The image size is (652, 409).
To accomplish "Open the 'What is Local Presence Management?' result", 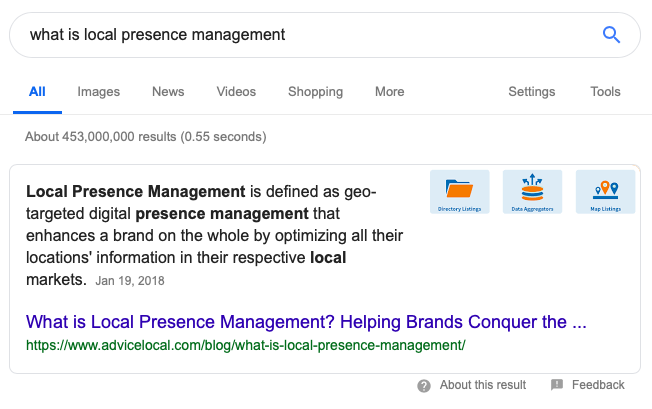I will pos(306,323).
